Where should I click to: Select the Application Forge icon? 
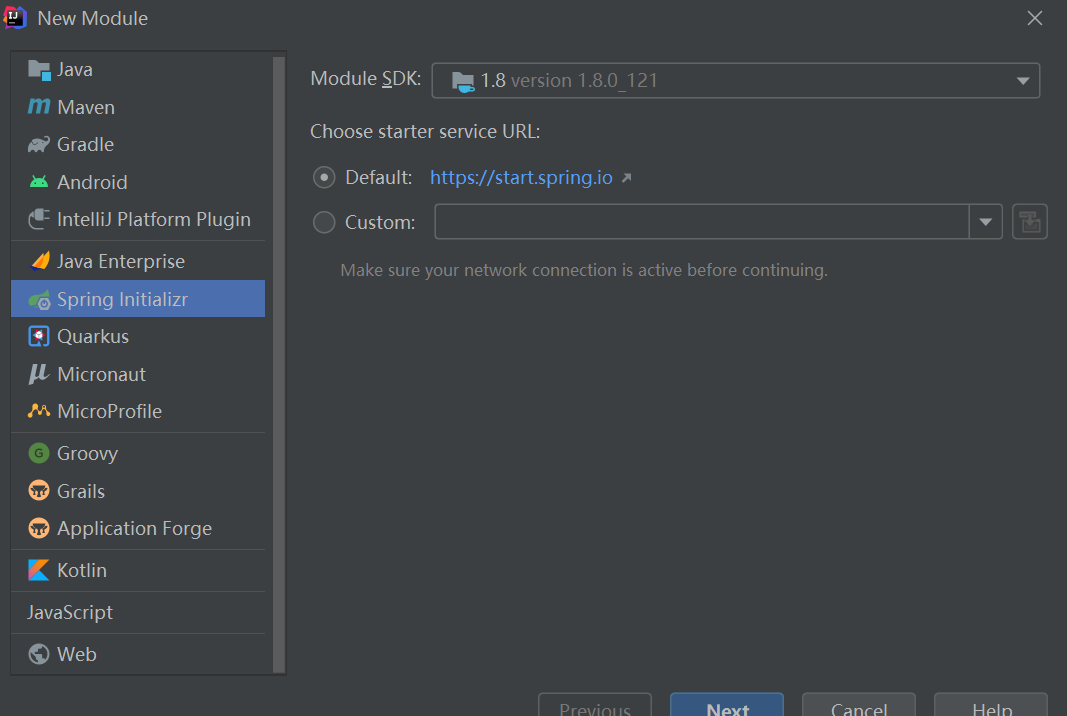(39, 527)
